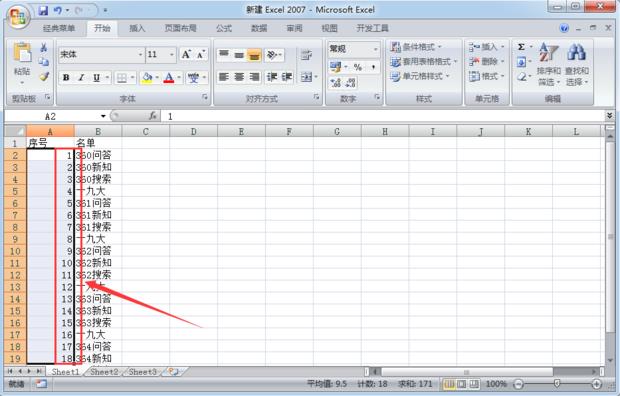Open Find and Select (查找和选择)
620x396 pixels.
[577, 63]
